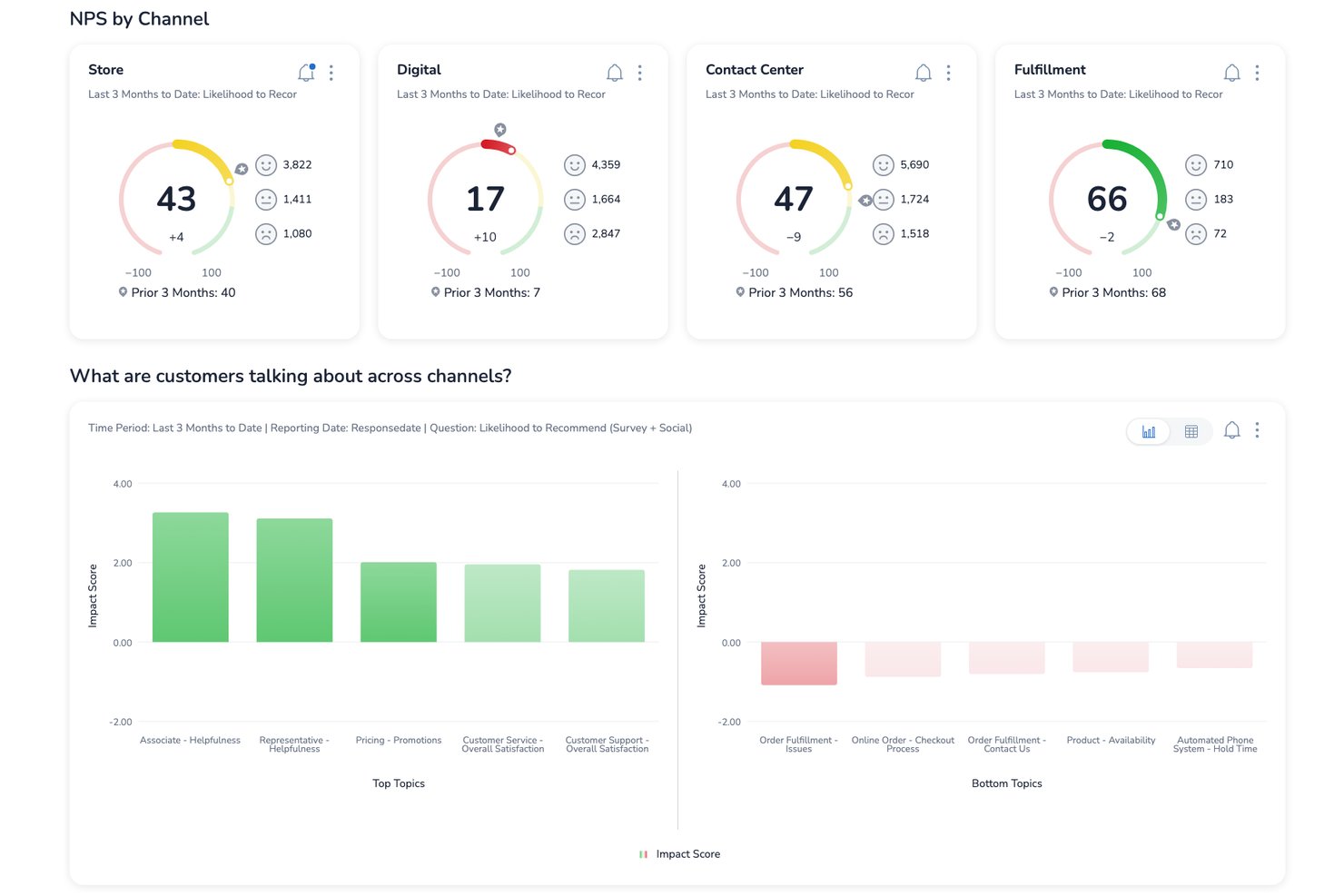
Task: Click the Contact Center change value −9
Action: [x=794, y=237]
